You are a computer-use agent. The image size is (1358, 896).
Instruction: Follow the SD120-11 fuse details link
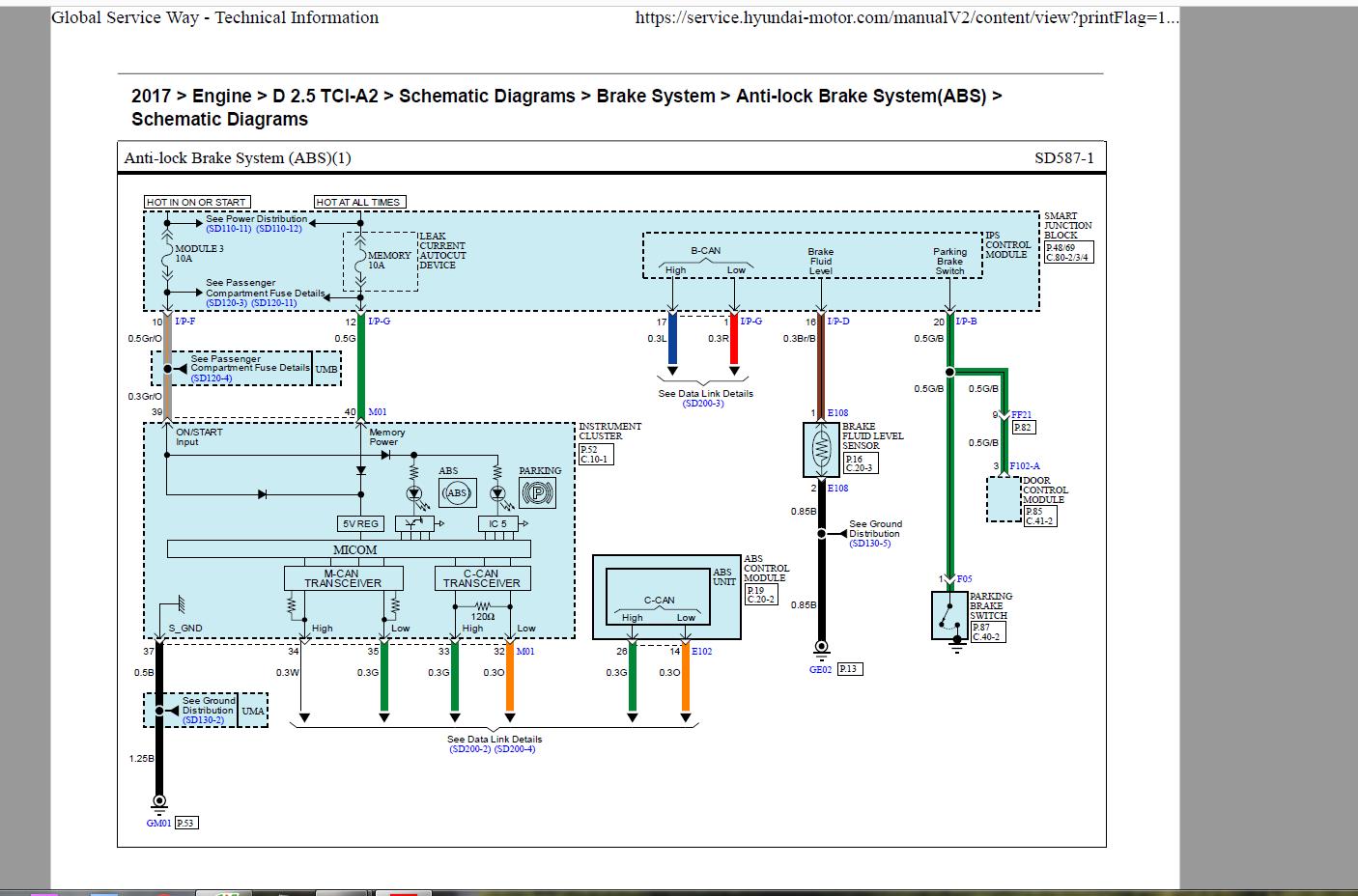(274, 303)
